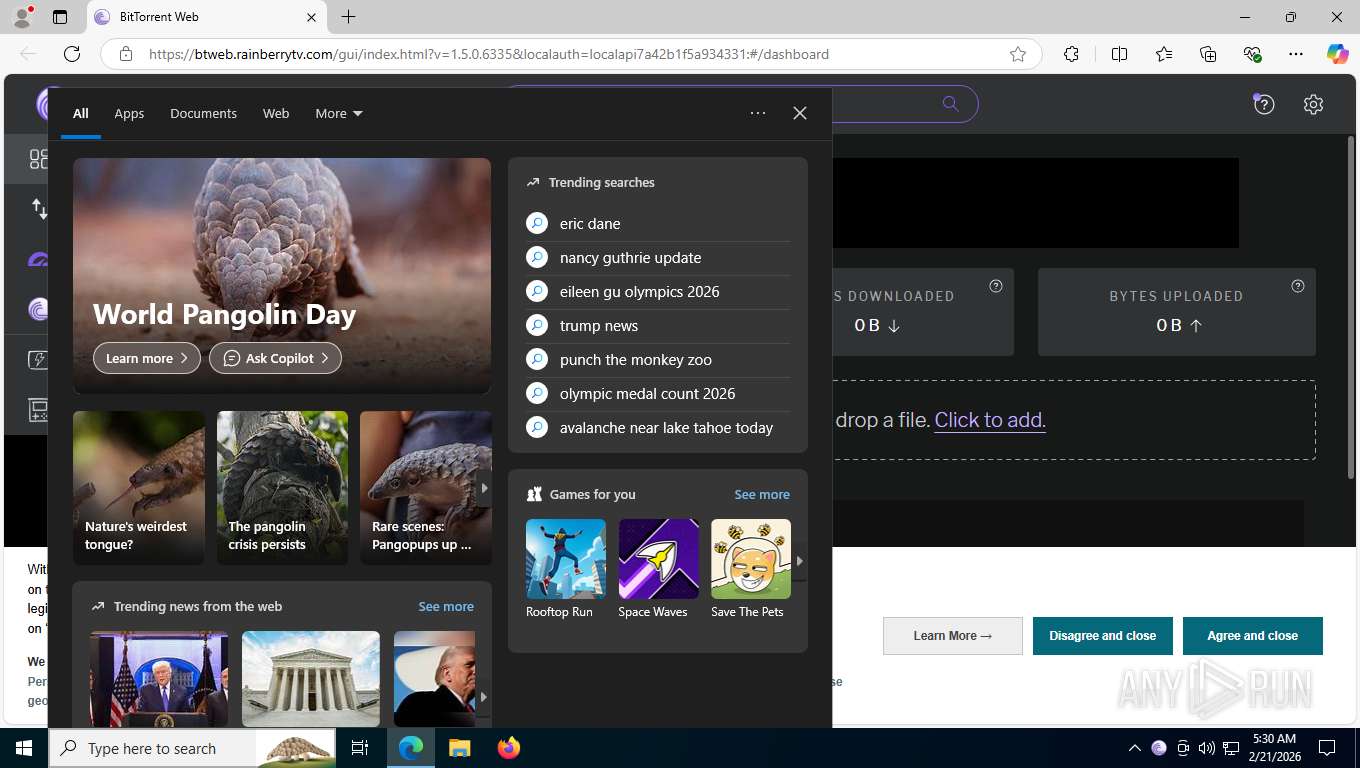
Task: Click See more in Trending news
Action: [446, 606]
